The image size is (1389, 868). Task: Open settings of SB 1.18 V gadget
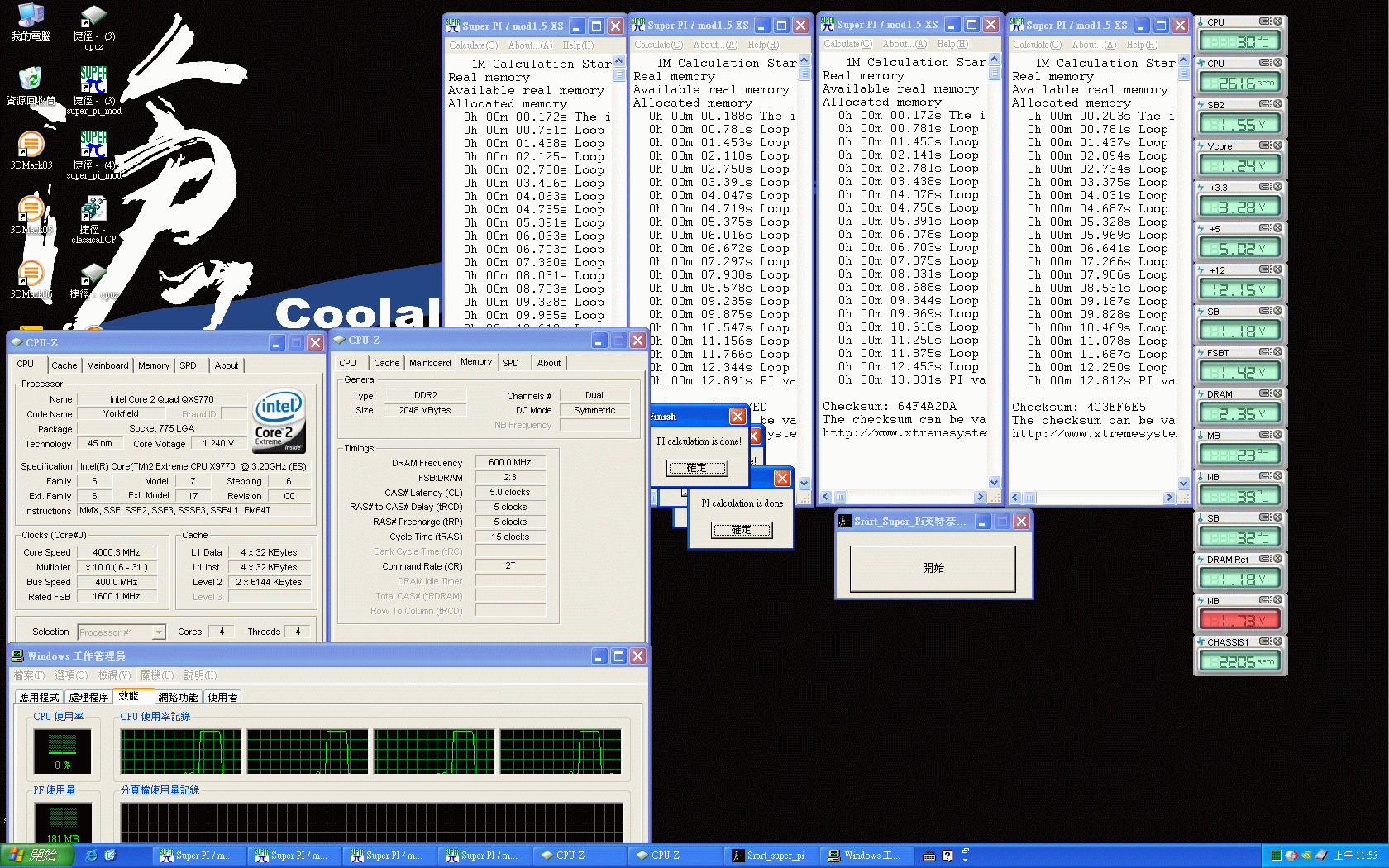tap(1265, 311)
